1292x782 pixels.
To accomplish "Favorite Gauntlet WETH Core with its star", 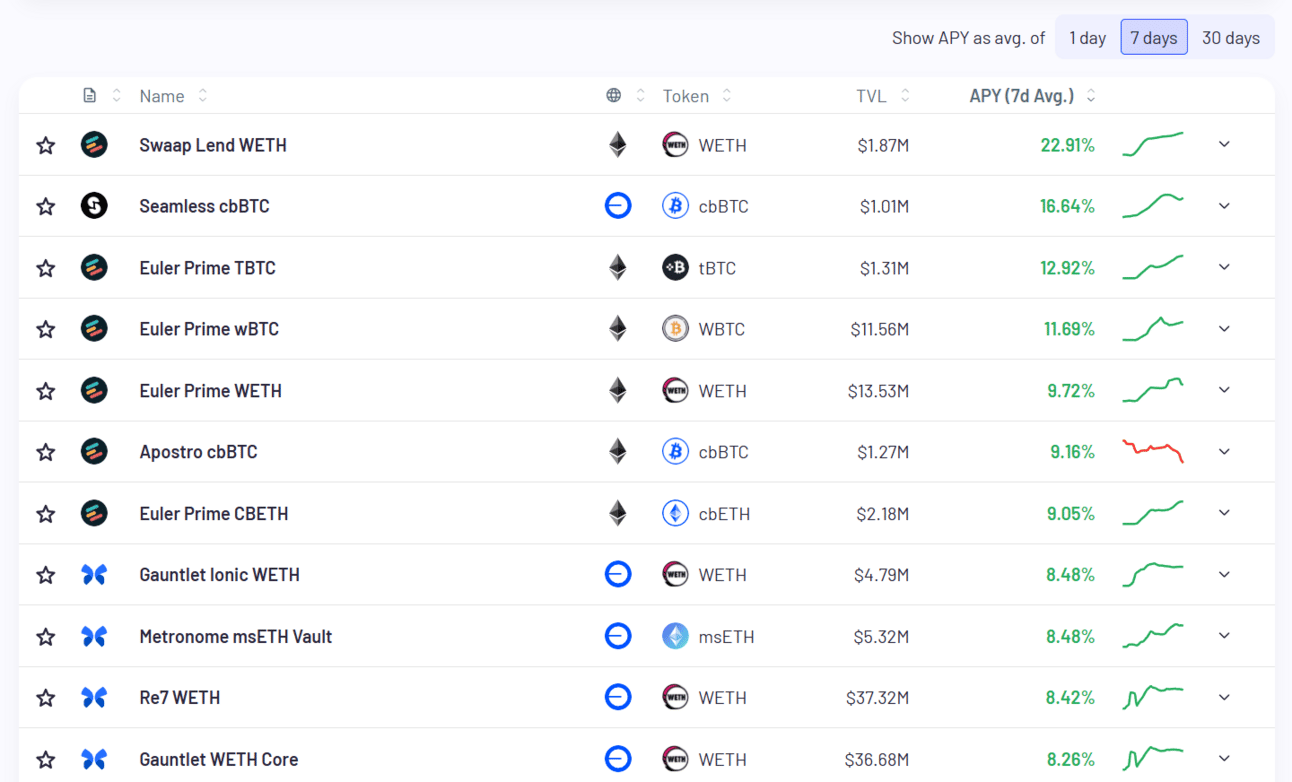I will pyautogui.click(x=46, y=760).
